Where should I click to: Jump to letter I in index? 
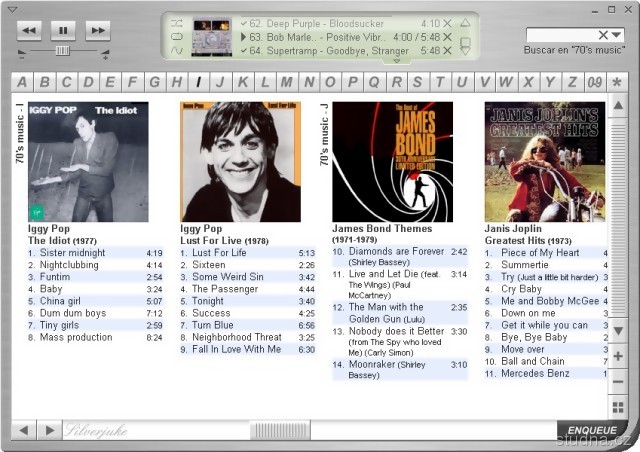(x=199, y=82)
